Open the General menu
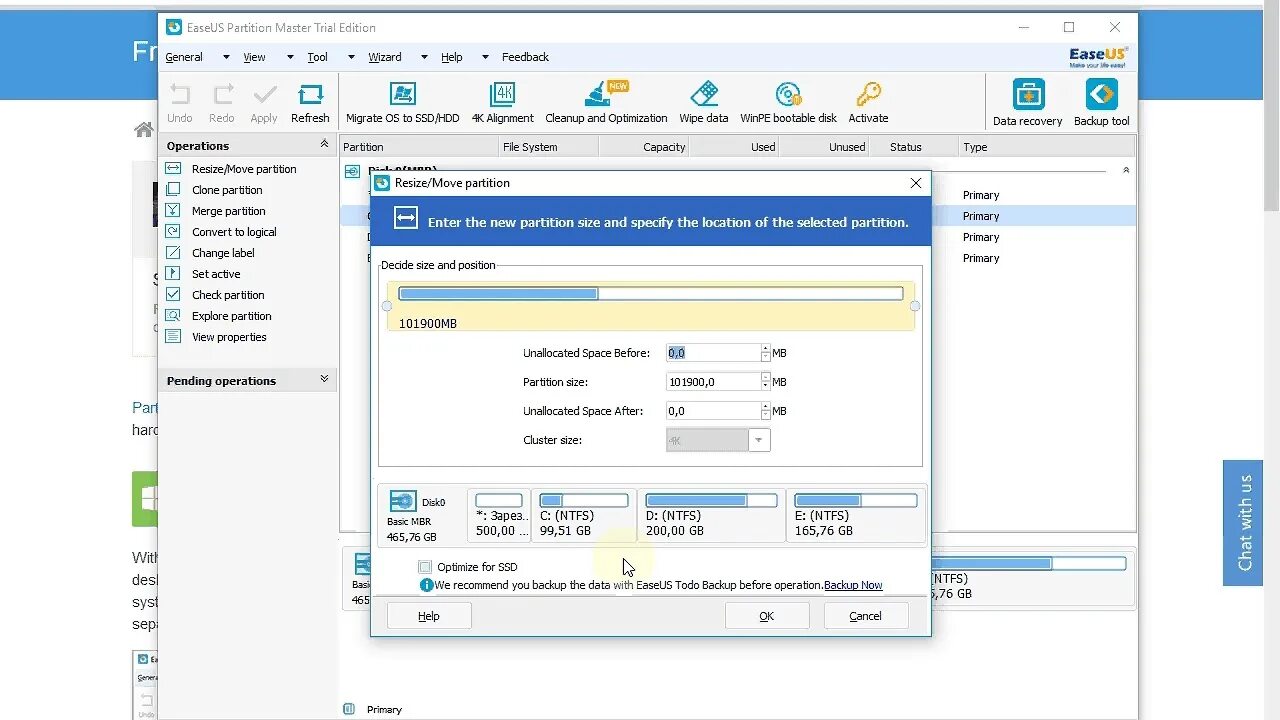The height and width of the screenshot is (720, 1280). [x=184, y=57]
